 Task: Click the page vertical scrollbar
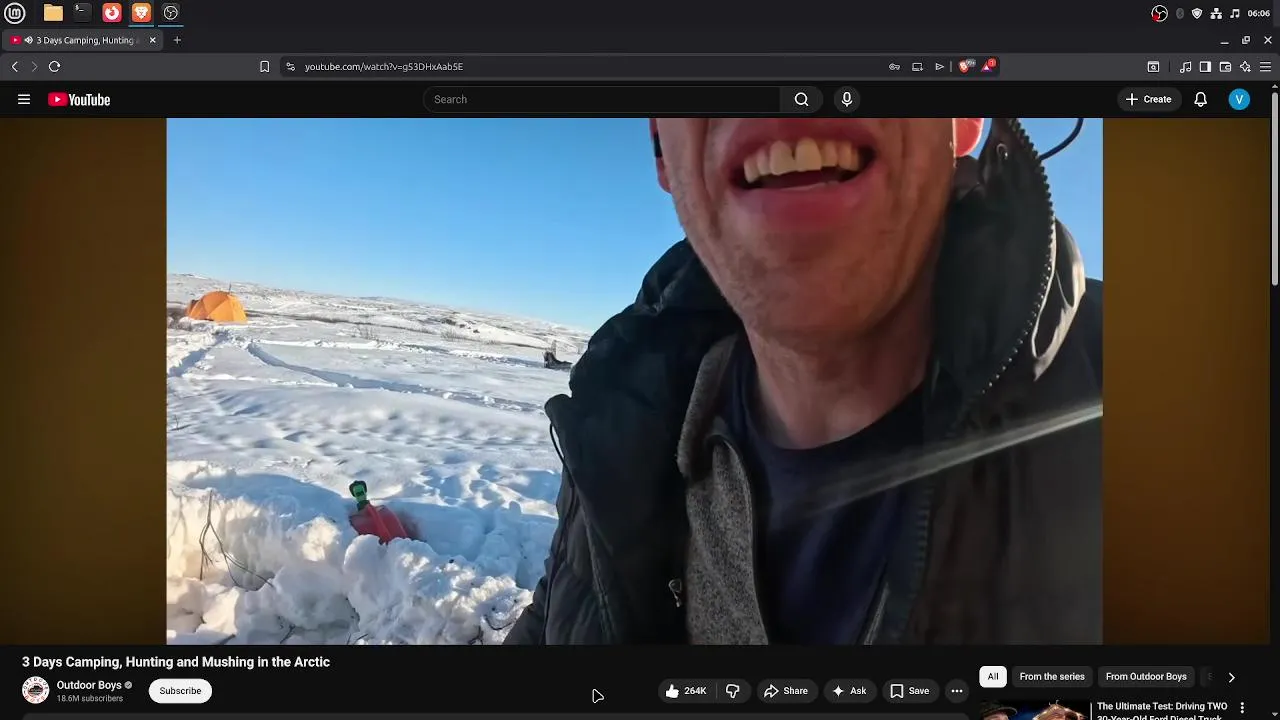pyautogui.click(x=1275, y=188)
